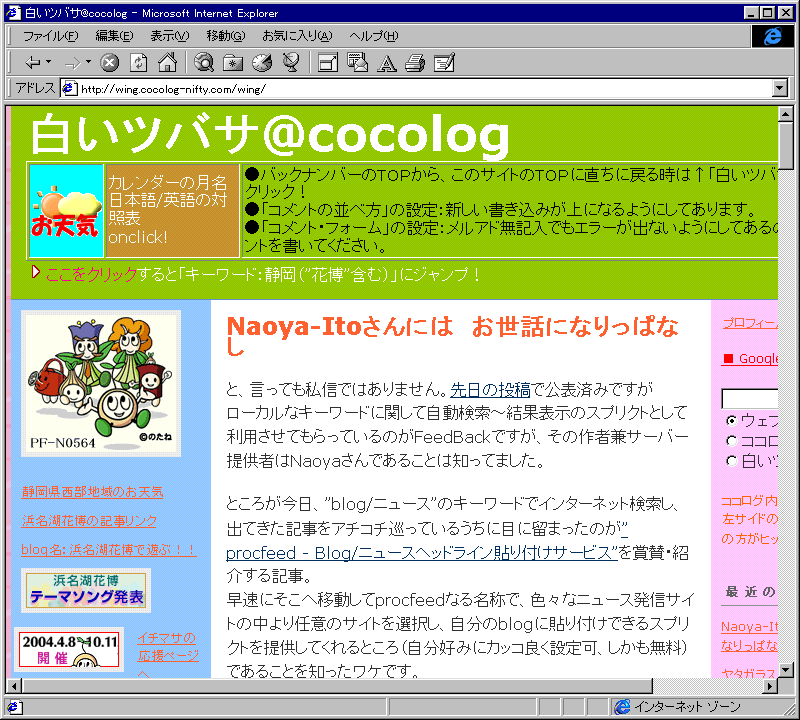800x720 pixels.
Task: Open the History clock icon
Action: click(x=262, y=63)
